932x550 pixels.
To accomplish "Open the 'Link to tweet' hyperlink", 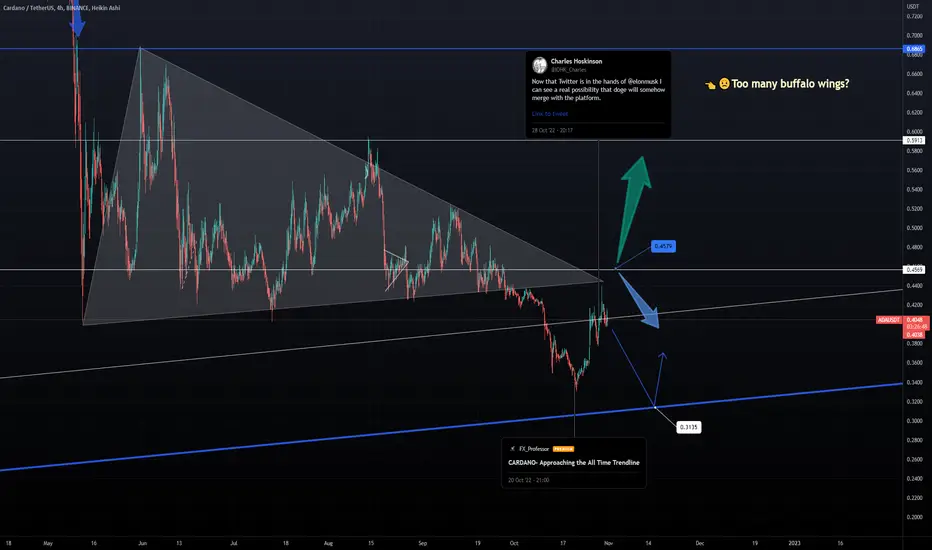I will [550, 114].
